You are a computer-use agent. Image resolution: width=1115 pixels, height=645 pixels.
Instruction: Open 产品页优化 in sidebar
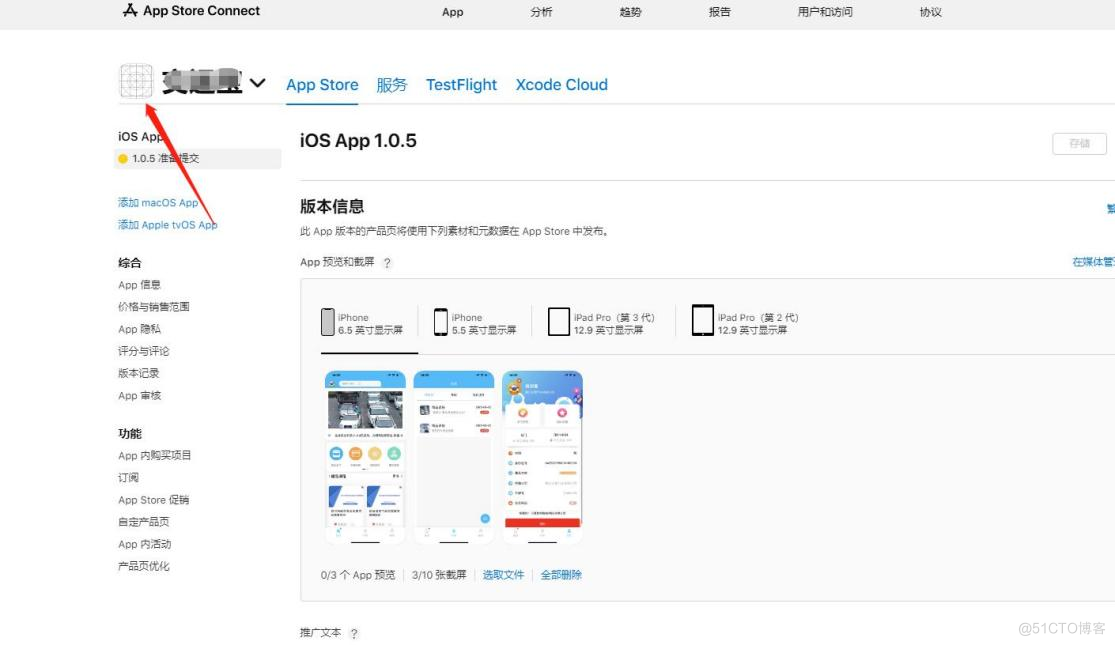click(x=144, y=566)
